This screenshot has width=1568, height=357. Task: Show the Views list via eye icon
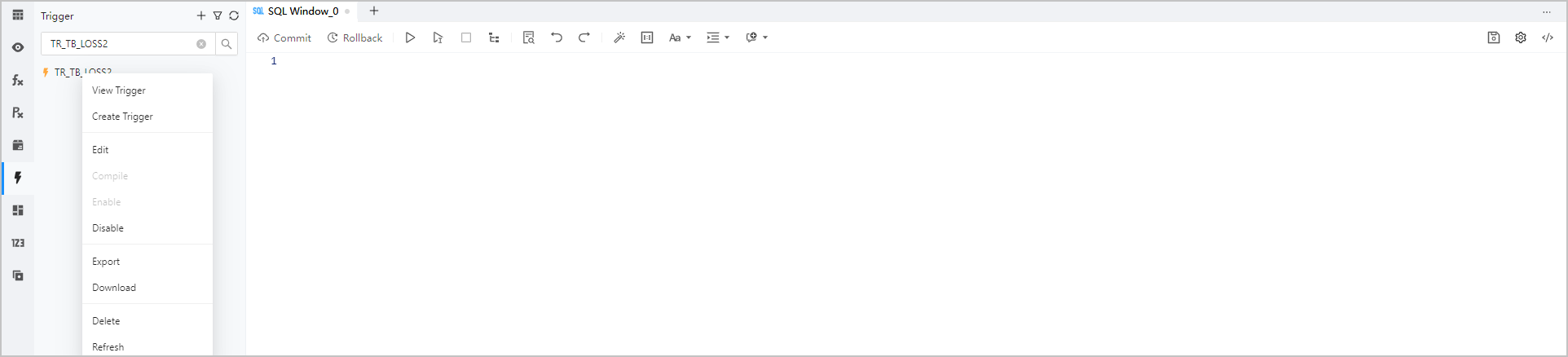(18, 47)
